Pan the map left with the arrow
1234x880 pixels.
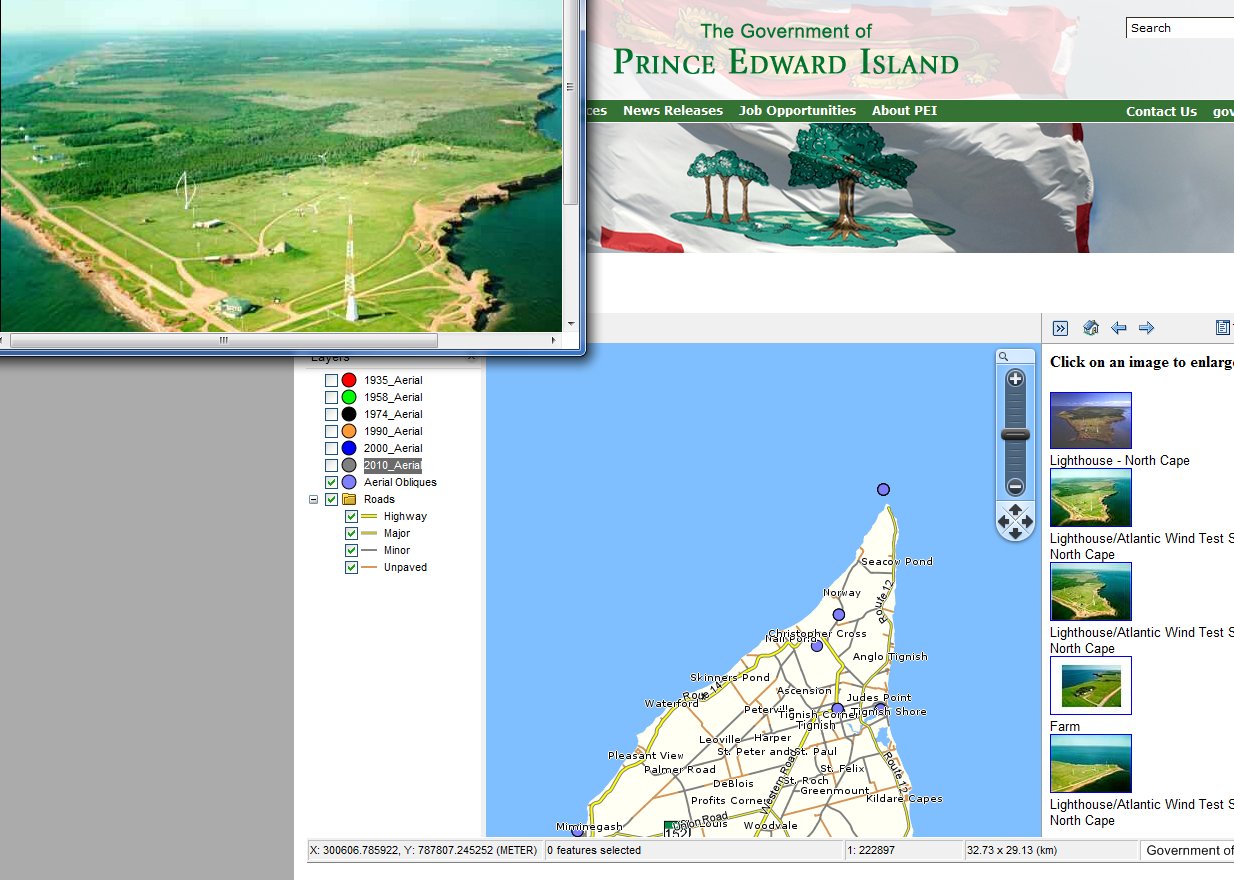[x=1003, y=521]
